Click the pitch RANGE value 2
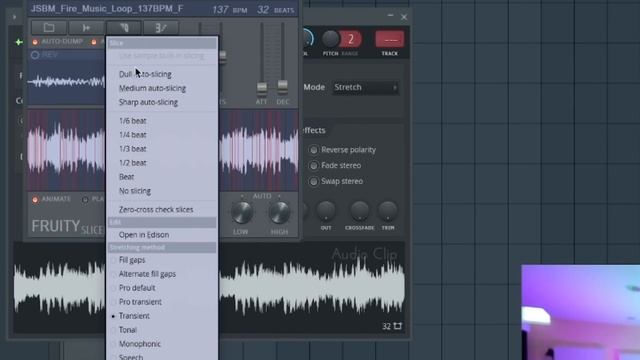 [351, 39]
